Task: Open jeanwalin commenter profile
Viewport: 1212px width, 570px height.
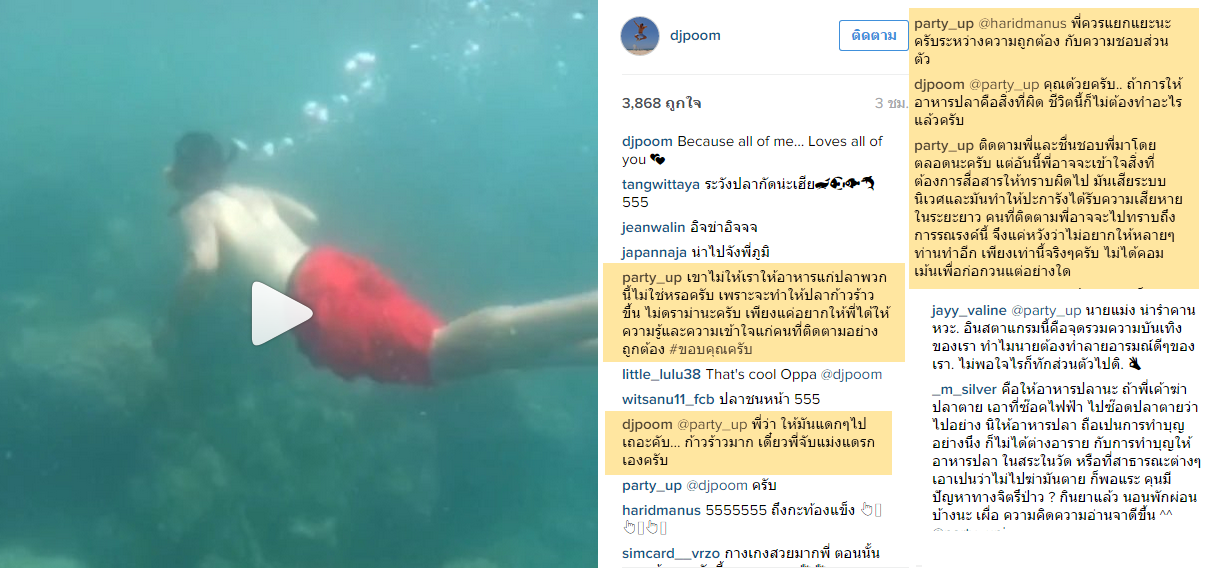Action: point(651,228)
